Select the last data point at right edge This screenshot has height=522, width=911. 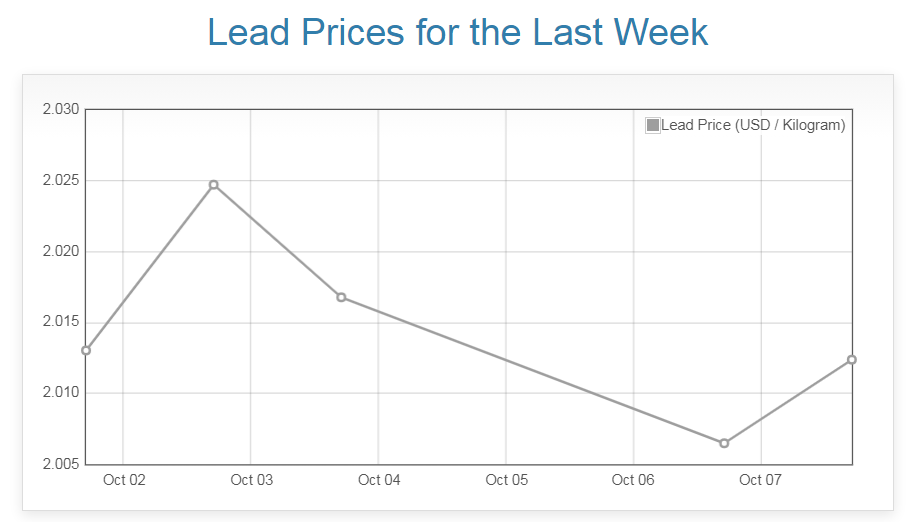click(852, 359)
